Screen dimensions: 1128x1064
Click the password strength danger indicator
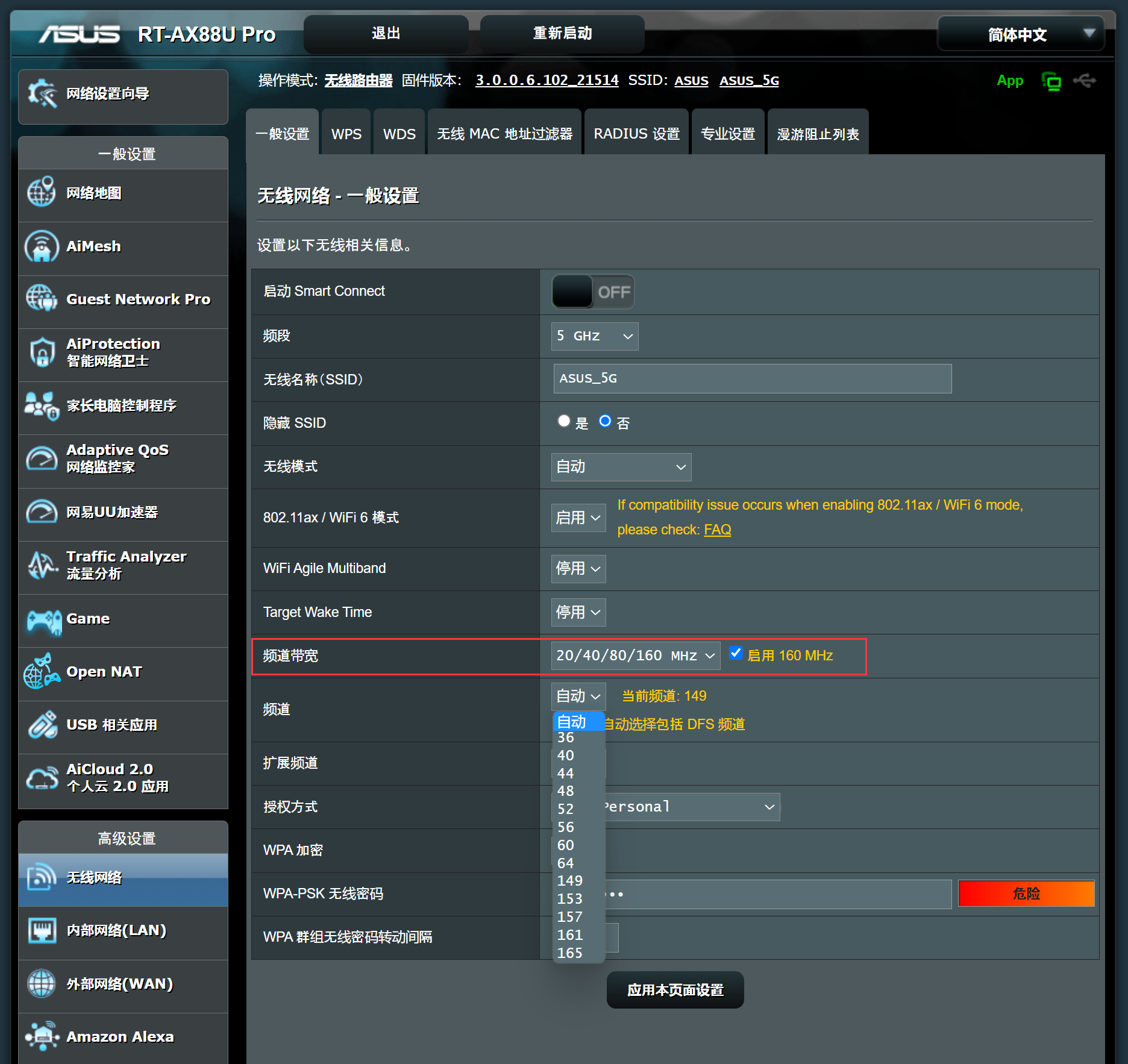(1026, 893)
